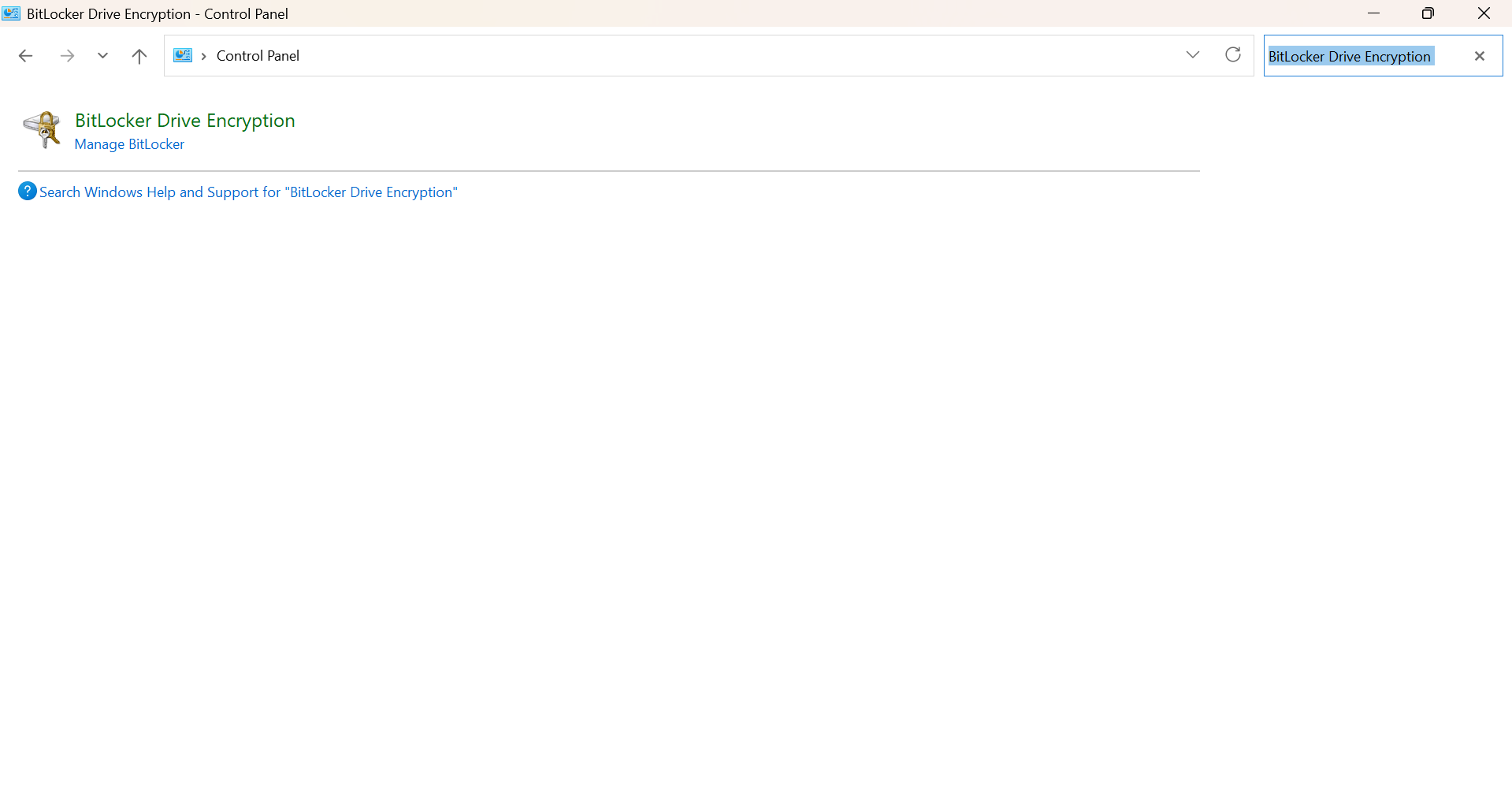Refresh the Control Panel view
The image size is (1512, 793).
pos(1233,54)
